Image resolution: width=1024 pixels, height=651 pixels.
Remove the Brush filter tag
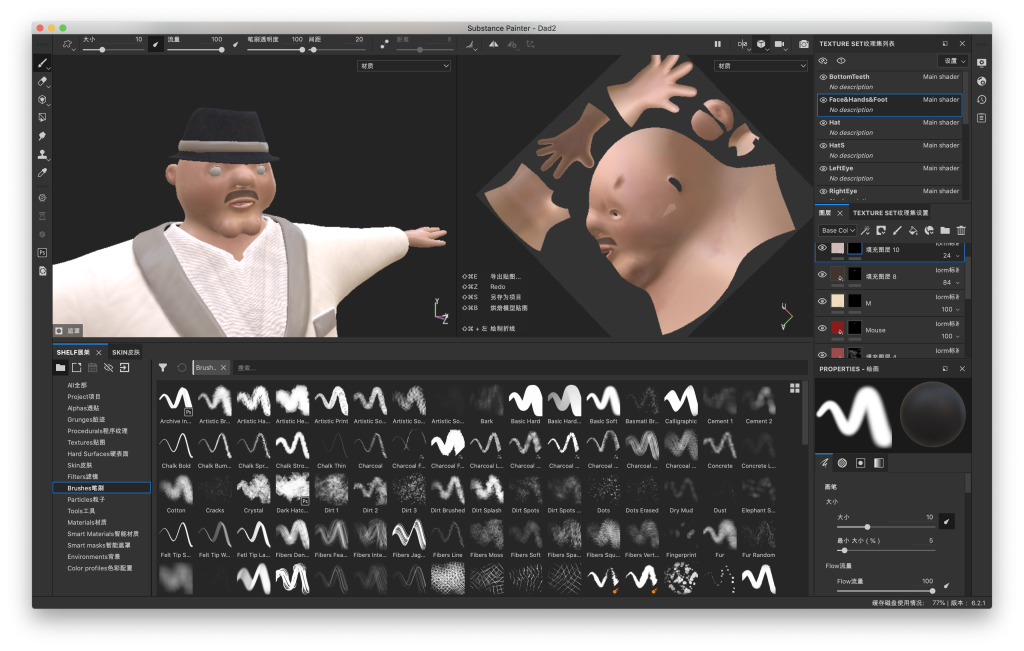pyautogui.click(x=223, y=368)
